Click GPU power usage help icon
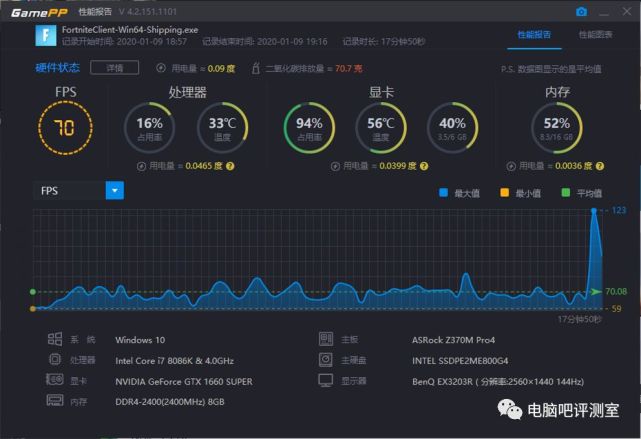The height and width of the screenshot is (439, 641). [x=424, y=166]
